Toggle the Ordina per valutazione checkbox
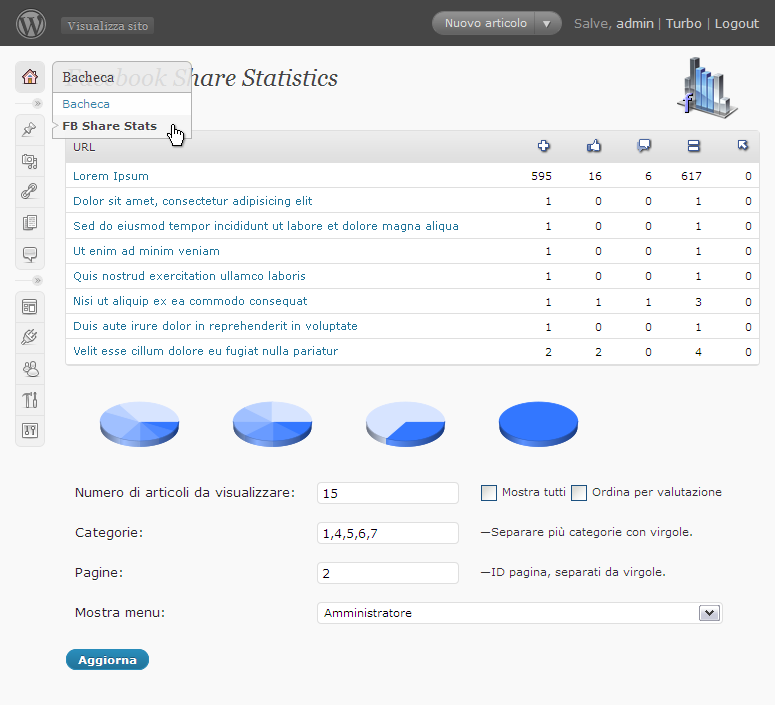 (x=579, y=492)
